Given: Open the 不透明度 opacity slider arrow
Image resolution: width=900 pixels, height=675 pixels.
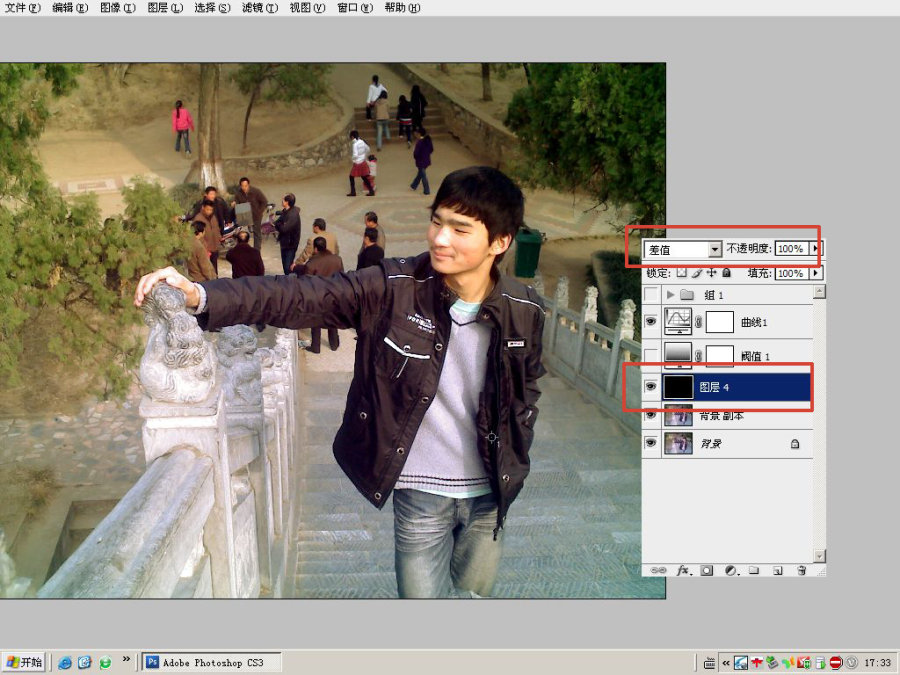Looking at the screenshot, I should tap(815, 249).
